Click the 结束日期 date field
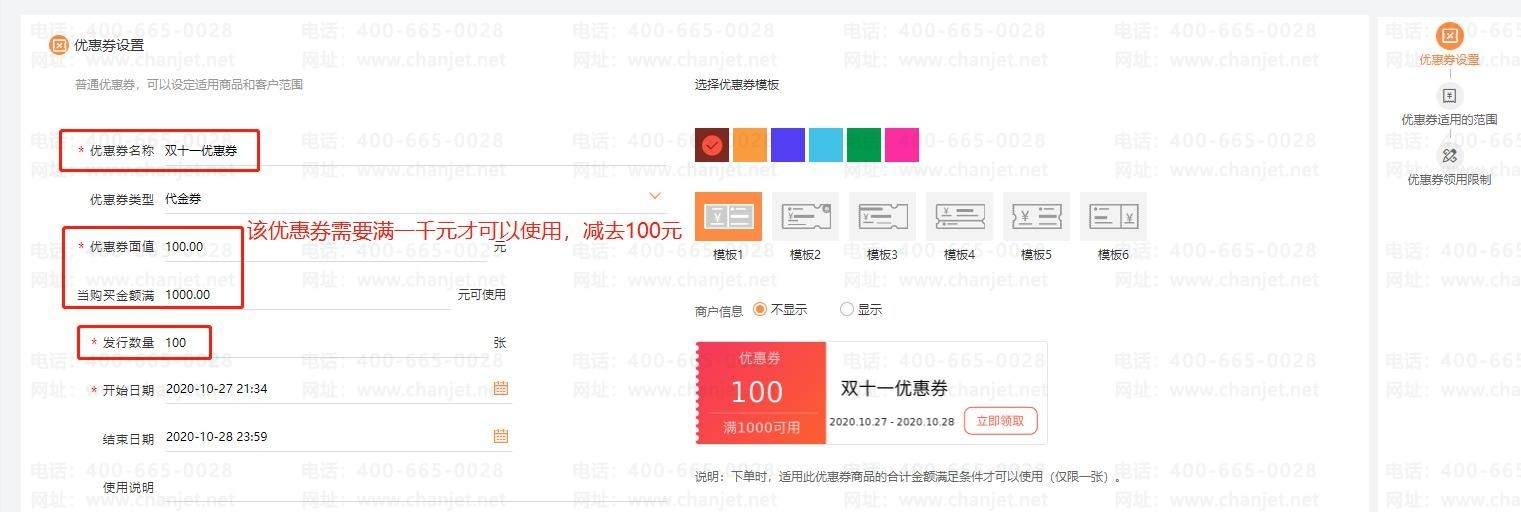 tap(337, 437)
